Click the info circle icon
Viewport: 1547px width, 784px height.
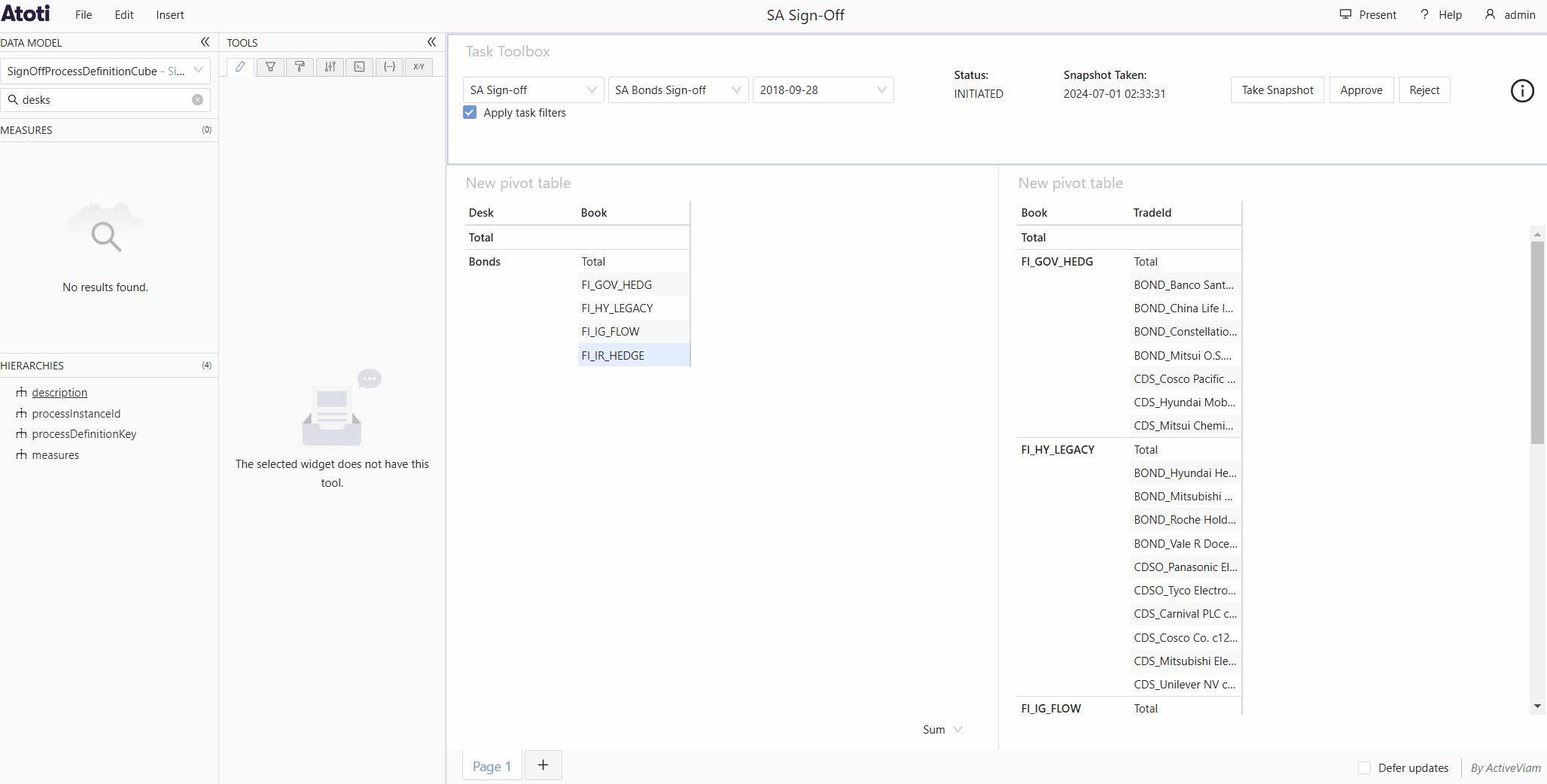pyautogui.click(x=1521, y=91)
